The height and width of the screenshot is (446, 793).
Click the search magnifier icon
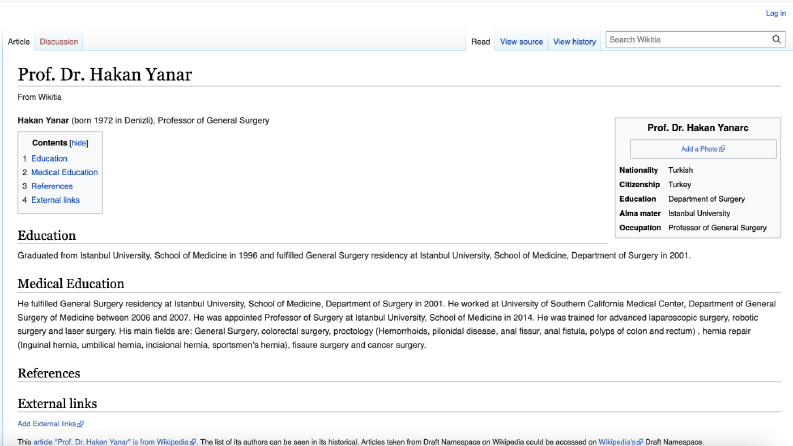[776, 39]
